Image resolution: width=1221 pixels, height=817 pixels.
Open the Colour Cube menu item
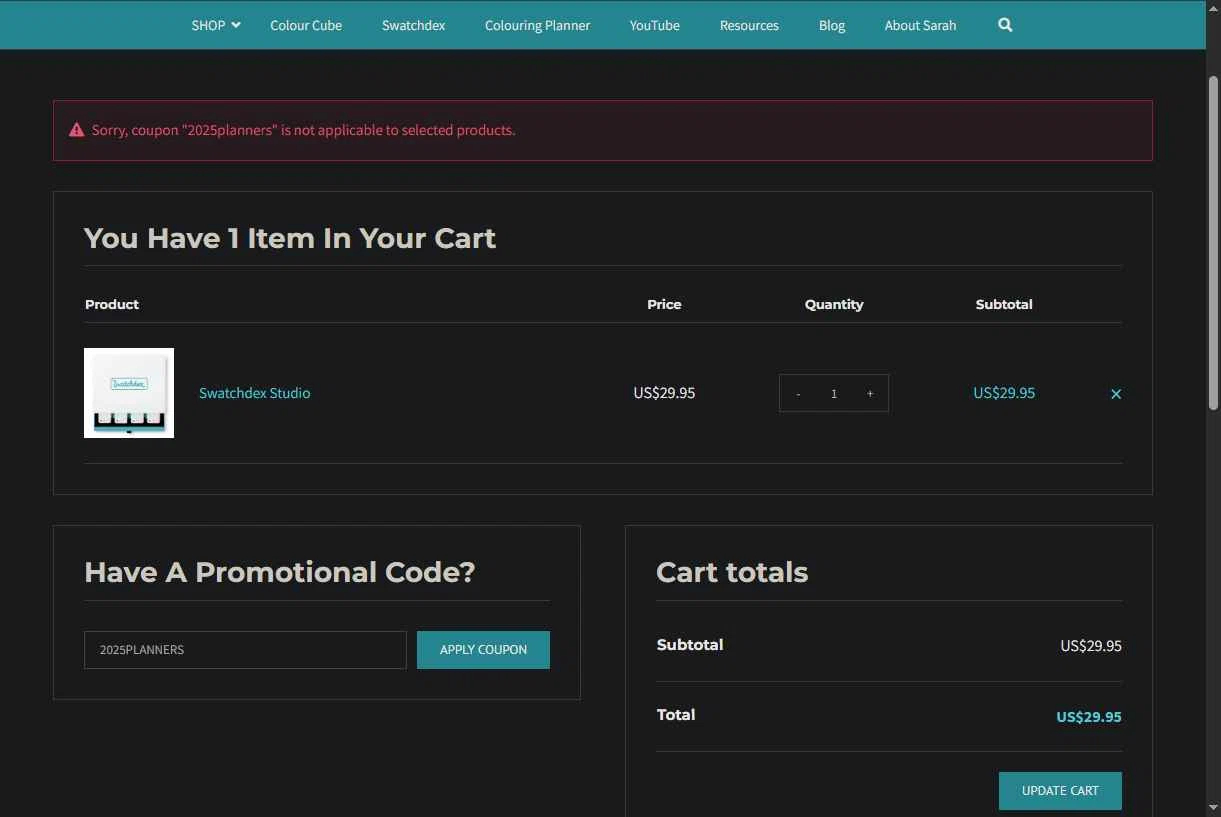pos(306,25)
